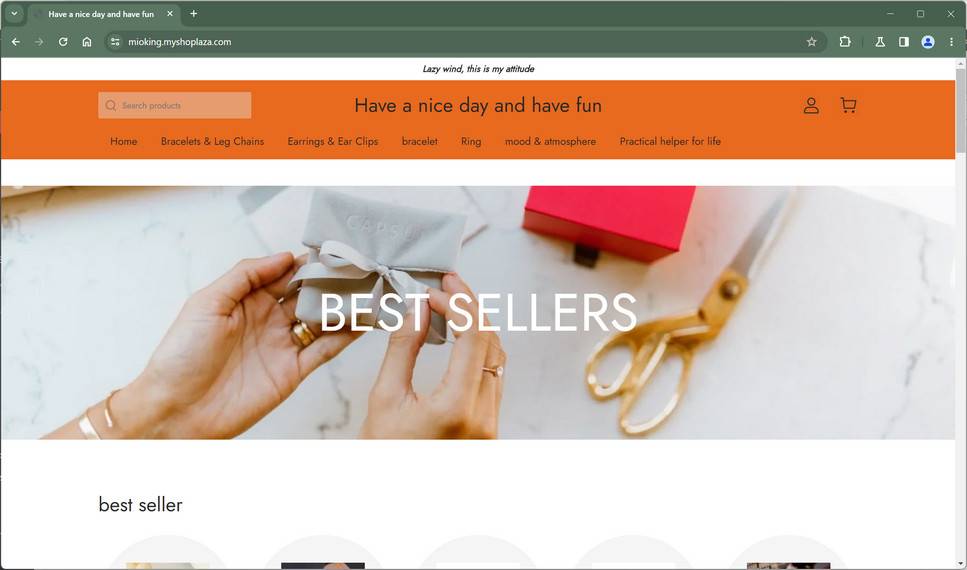This screenshot has height=570, width=967.
Task: Reload the page in the browser
Action: pos(63,42)
